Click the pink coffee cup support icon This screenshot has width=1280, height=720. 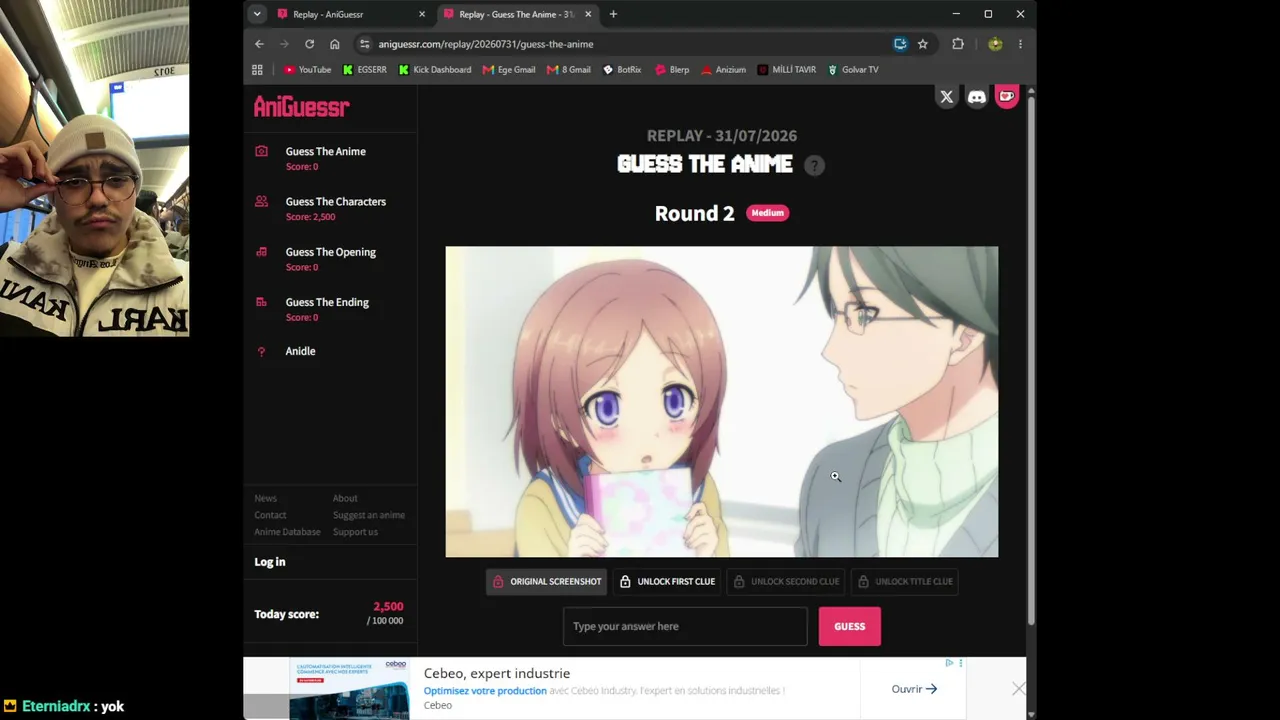tap(1007, 96)
